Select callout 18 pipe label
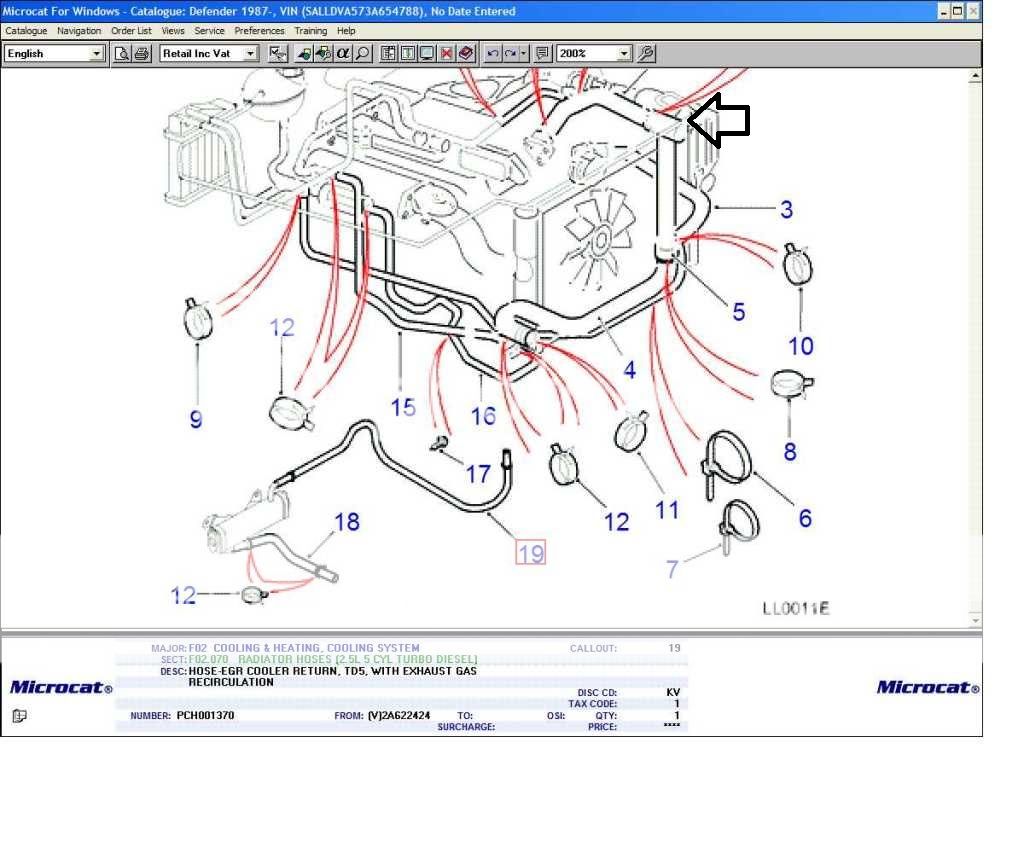This screenshot has width=1024, height=853. [347, 522]
